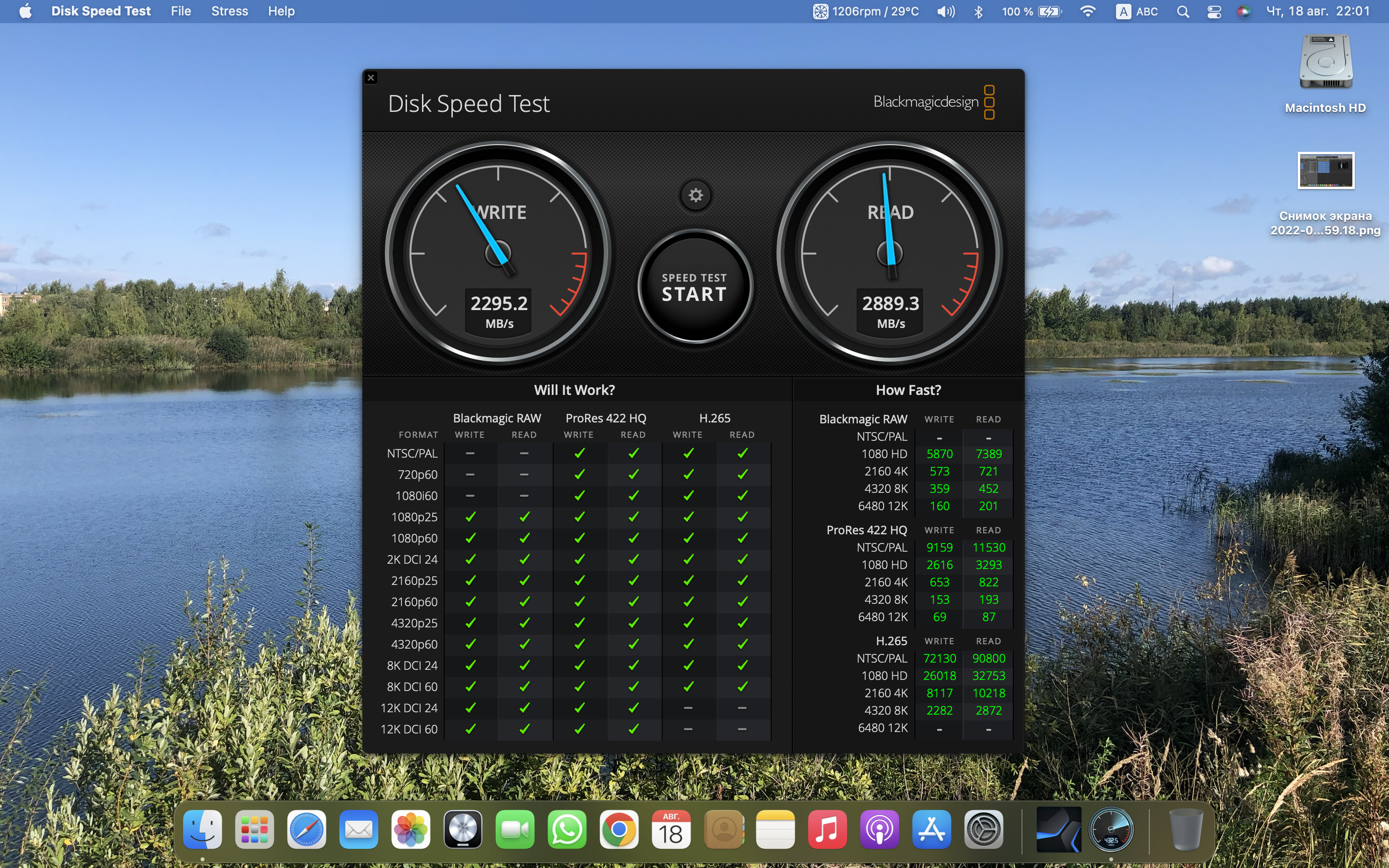Open the File menu
The width and height of the screenshot is (1389, 868).
pyautogui.click(x=181, y=11)
